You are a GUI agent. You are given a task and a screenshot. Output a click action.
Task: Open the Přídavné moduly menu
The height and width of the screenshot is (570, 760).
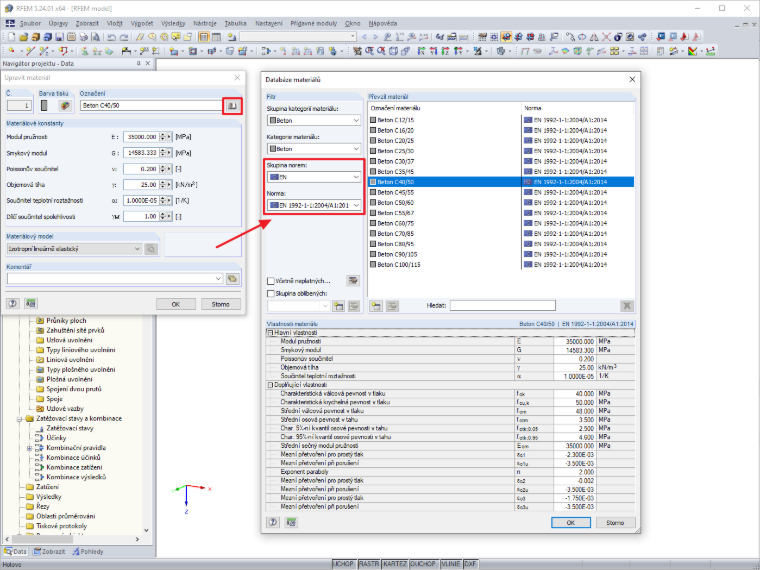[x=314, y=23]
